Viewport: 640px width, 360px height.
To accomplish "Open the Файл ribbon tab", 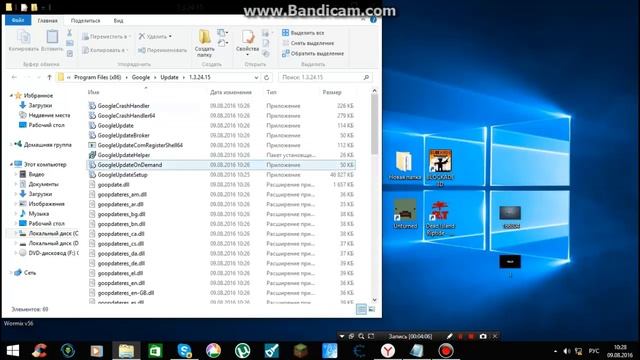I will pyautogui.click(x=18, y=20).
